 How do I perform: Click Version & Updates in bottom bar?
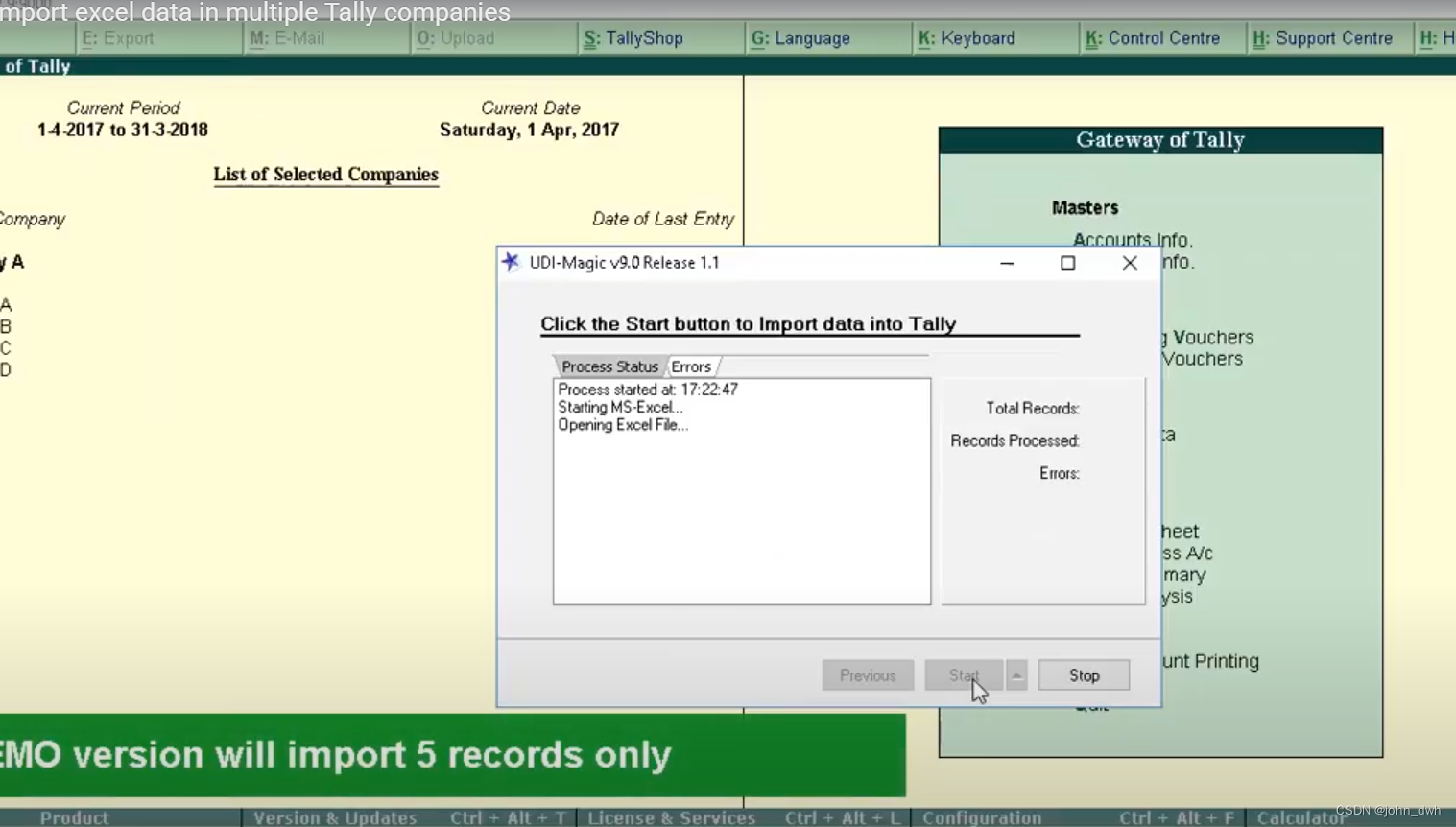point(335,817)
